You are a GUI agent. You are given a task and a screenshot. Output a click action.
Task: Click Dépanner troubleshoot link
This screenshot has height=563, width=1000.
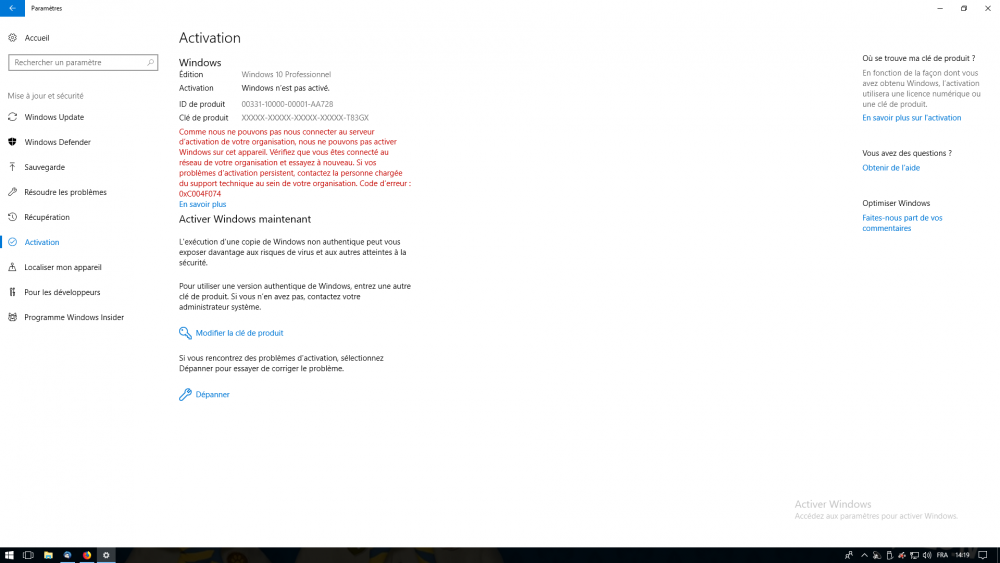pos(212,395)
